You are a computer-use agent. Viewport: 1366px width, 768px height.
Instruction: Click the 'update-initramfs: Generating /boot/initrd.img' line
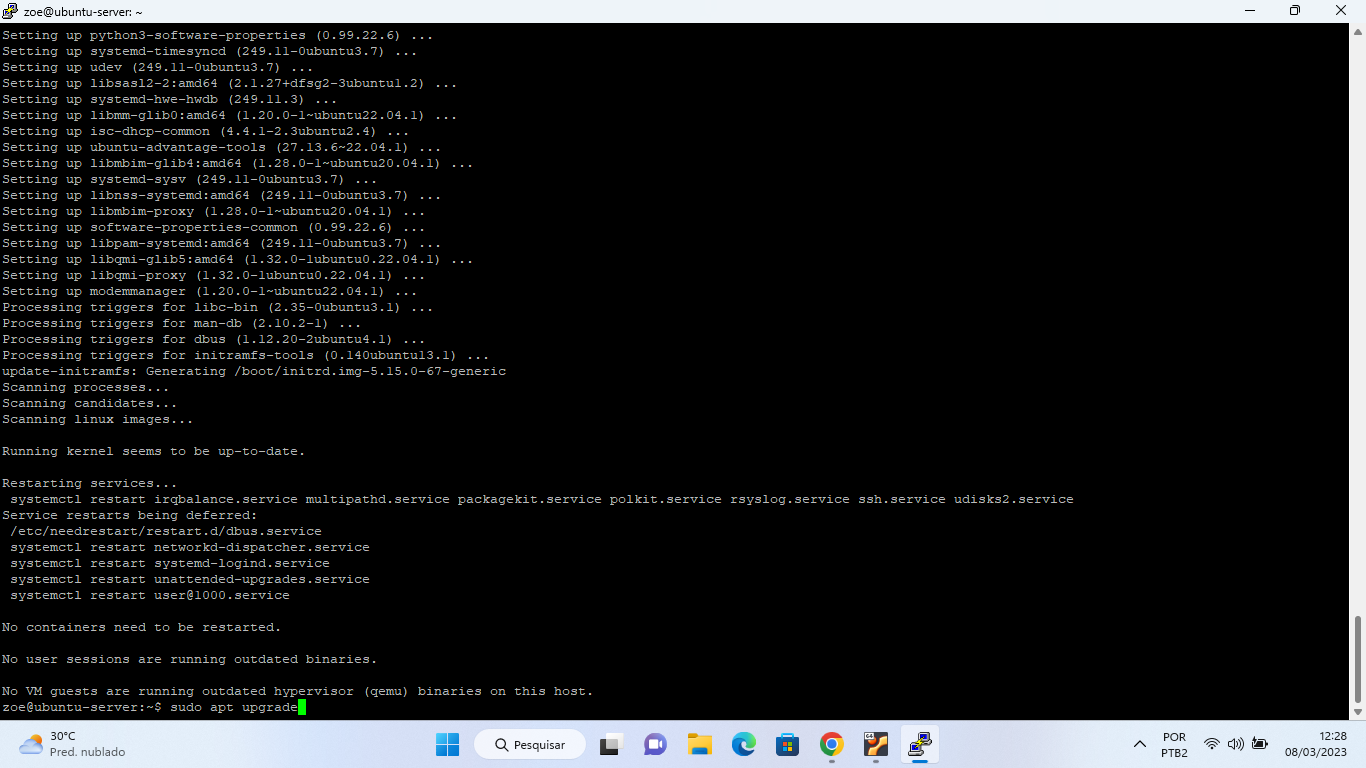254,371
